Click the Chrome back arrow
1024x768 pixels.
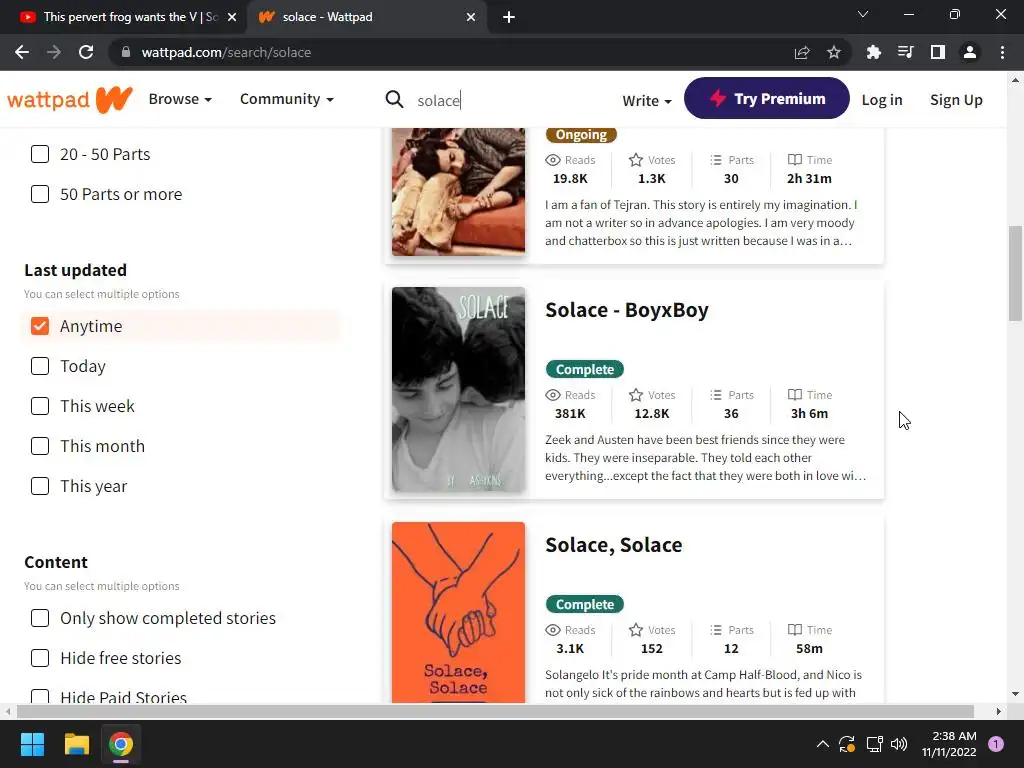coord(22,52)
